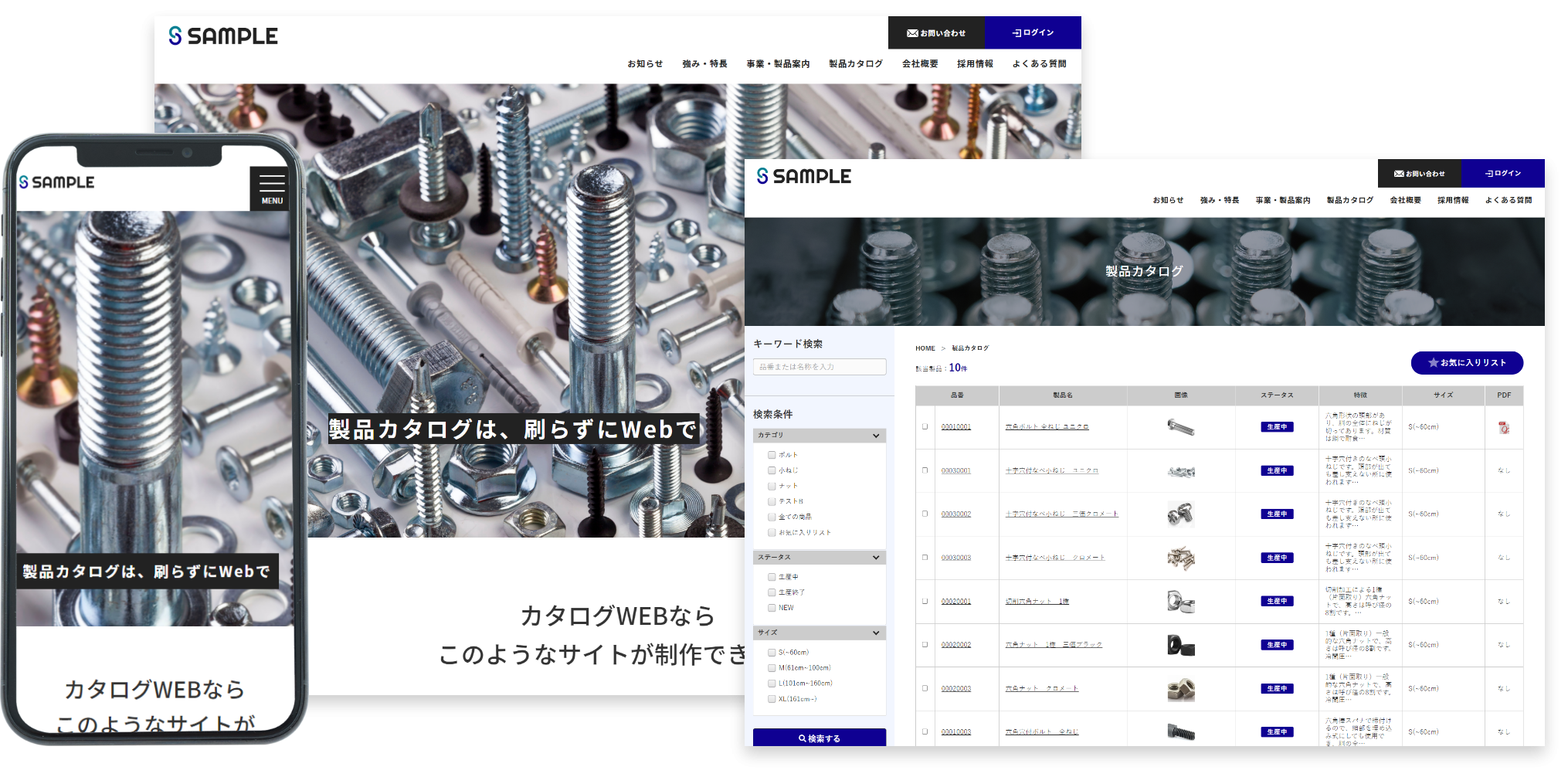Open 会社概要 in the home page navigation
Image resolution: width=1568 pixels, height=777 pixels.
(x=920, y=64)
